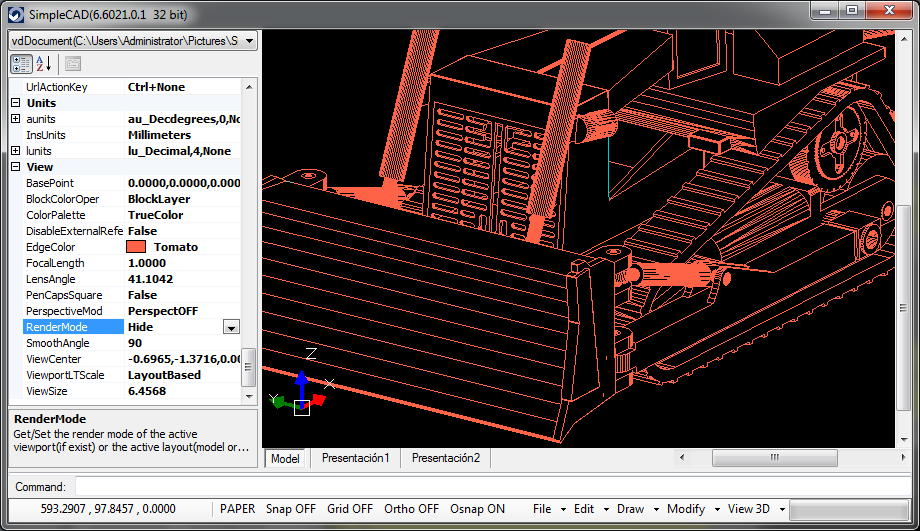Toggle Osnap ON in the status bar
The width and height of the screenshot is (920, 531).
pyautogui.click(x=477, y=509)
